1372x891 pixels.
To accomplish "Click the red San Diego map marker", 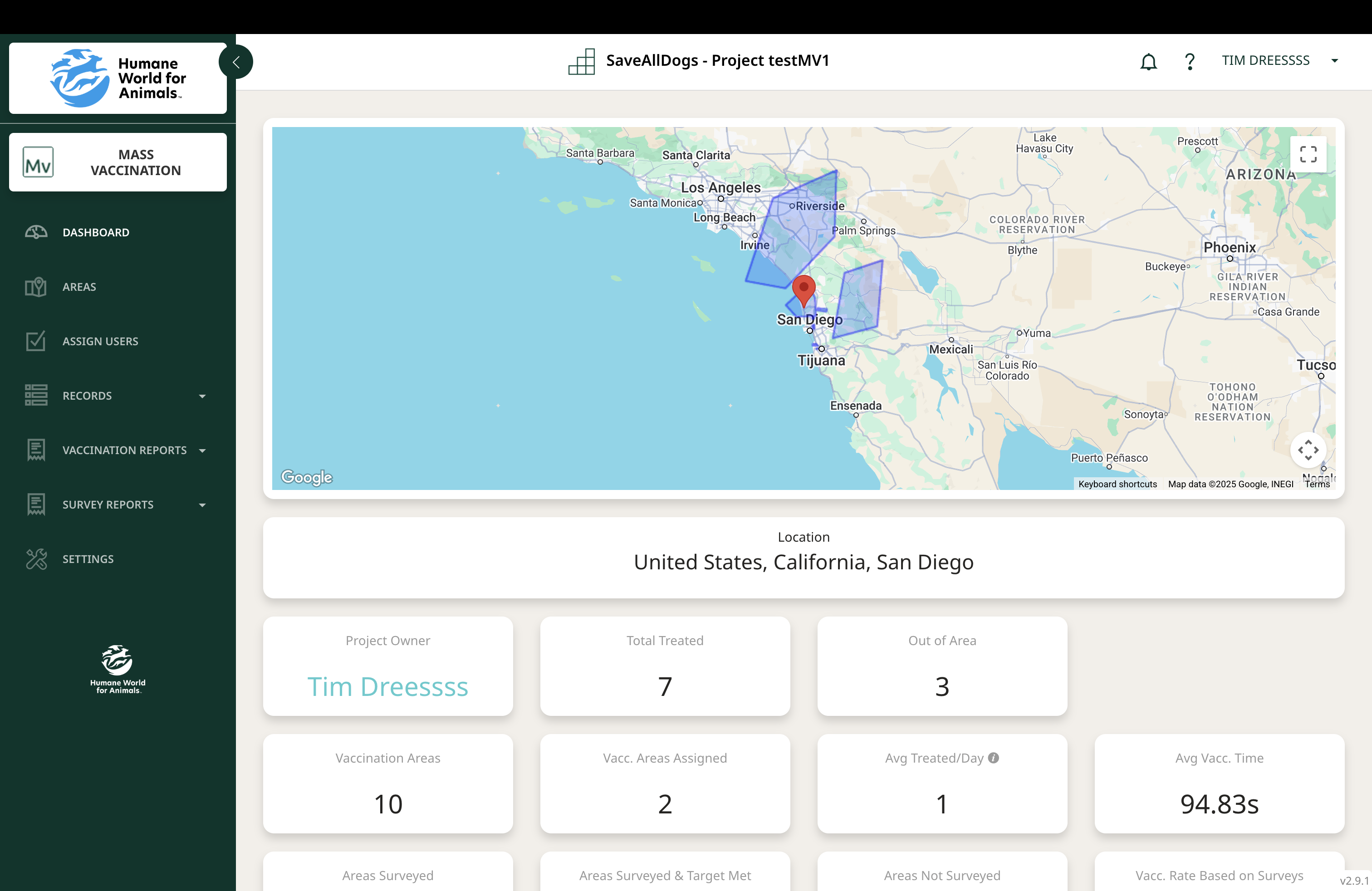I will [x=803, y=289].
